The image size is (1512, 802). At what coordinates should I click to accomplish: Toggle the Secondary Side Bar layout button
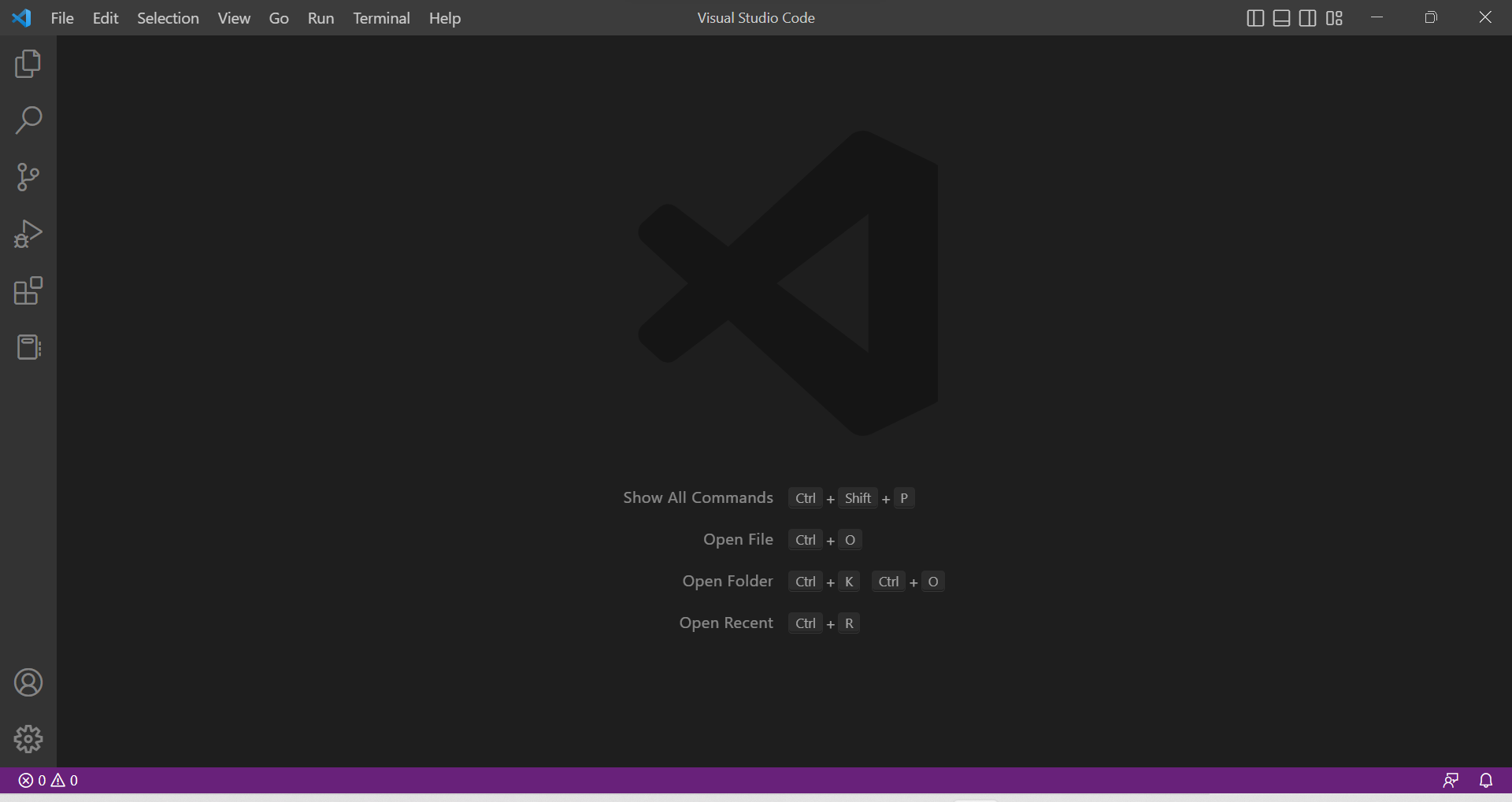[1307, 18]
